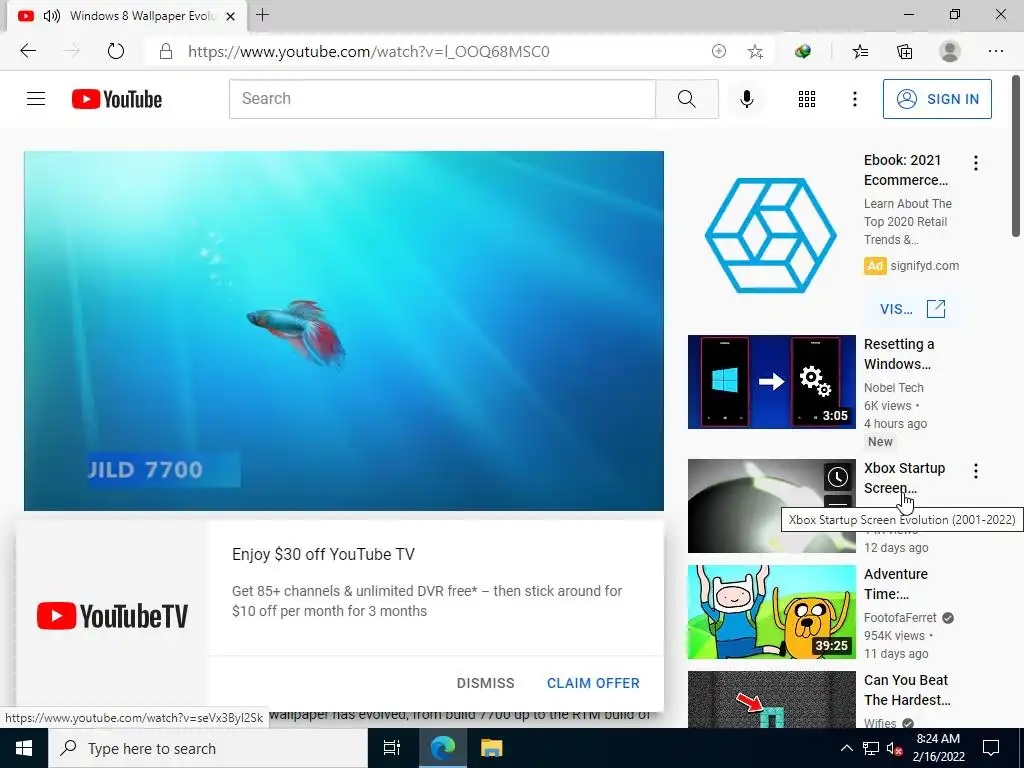1024x768 pixels.
Task: Open YouTube settings three-dot menu
Action: pos(854,99)
